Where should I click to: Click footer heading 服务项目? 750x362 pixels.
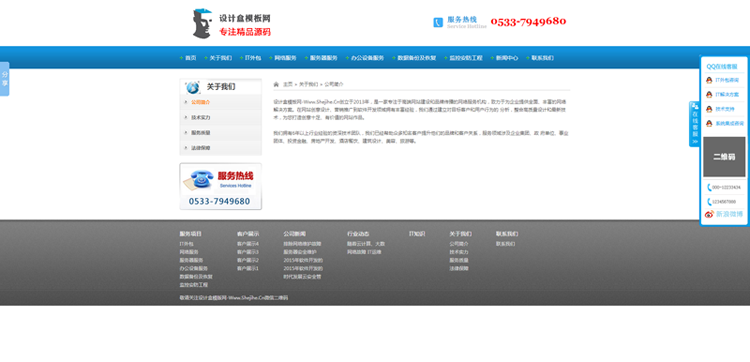coord(191,234)
